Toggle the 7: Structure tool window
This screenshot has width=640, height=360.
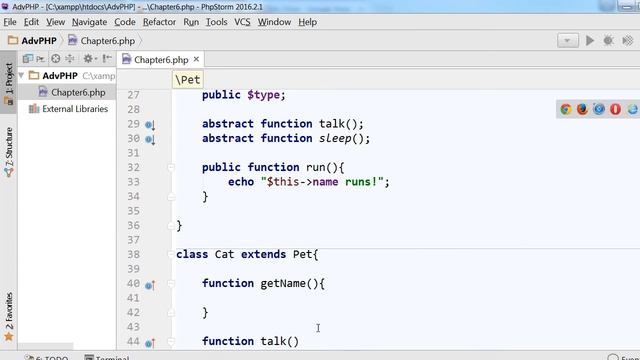(9, 152)
